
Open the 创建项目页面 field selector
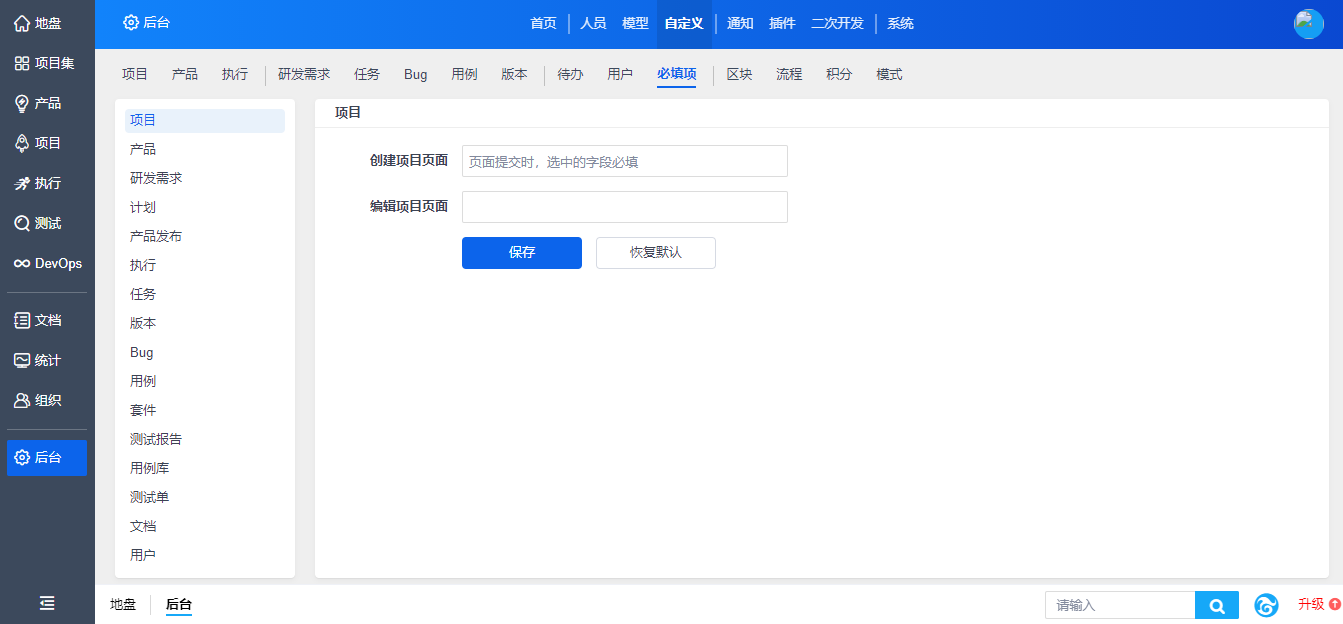coord(624,161)
